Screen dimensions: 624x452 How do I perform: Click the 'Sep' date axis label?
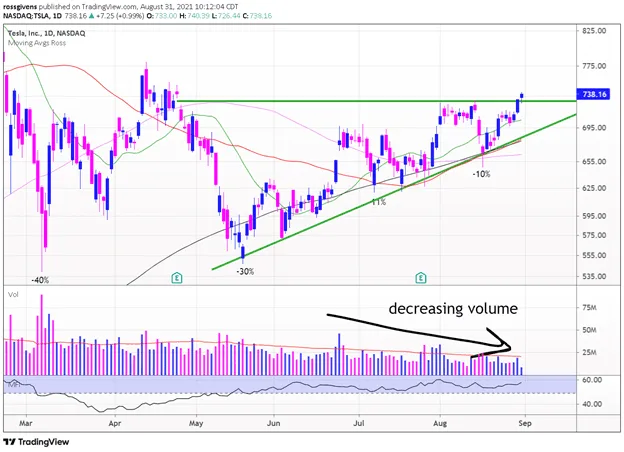525,423
